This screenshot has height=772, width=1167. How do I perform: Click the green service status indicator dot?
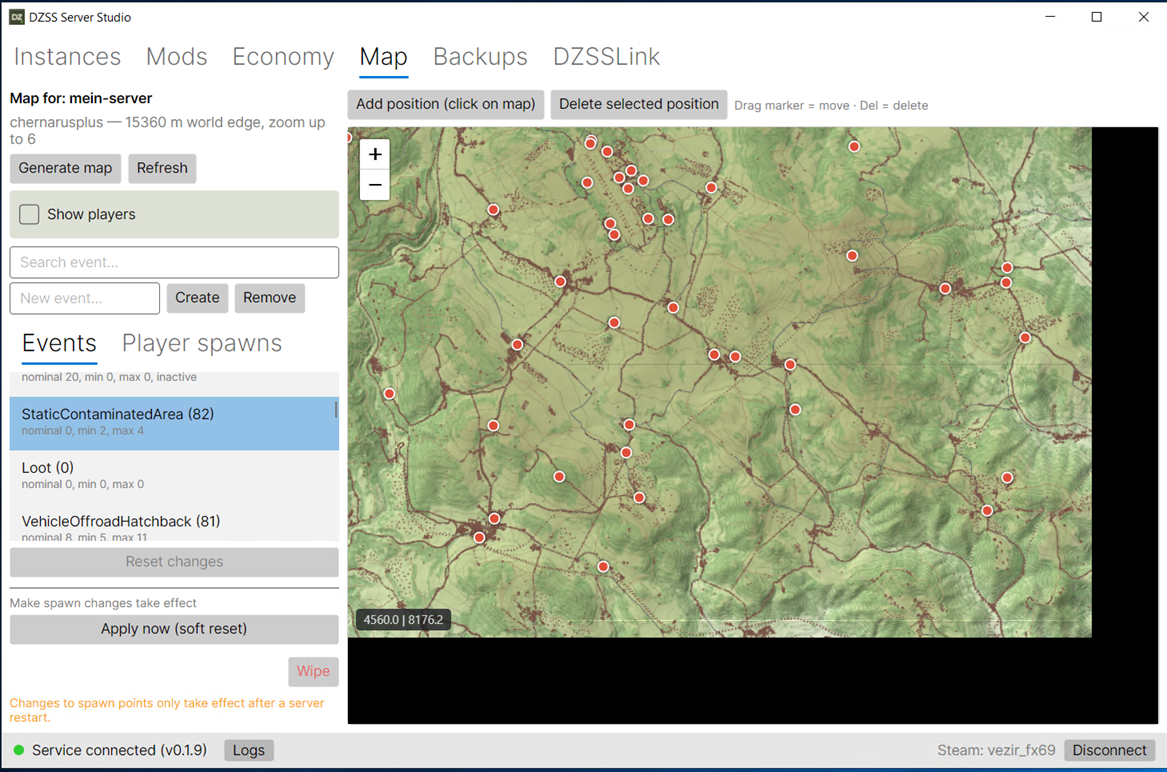[x=19, y=750]
